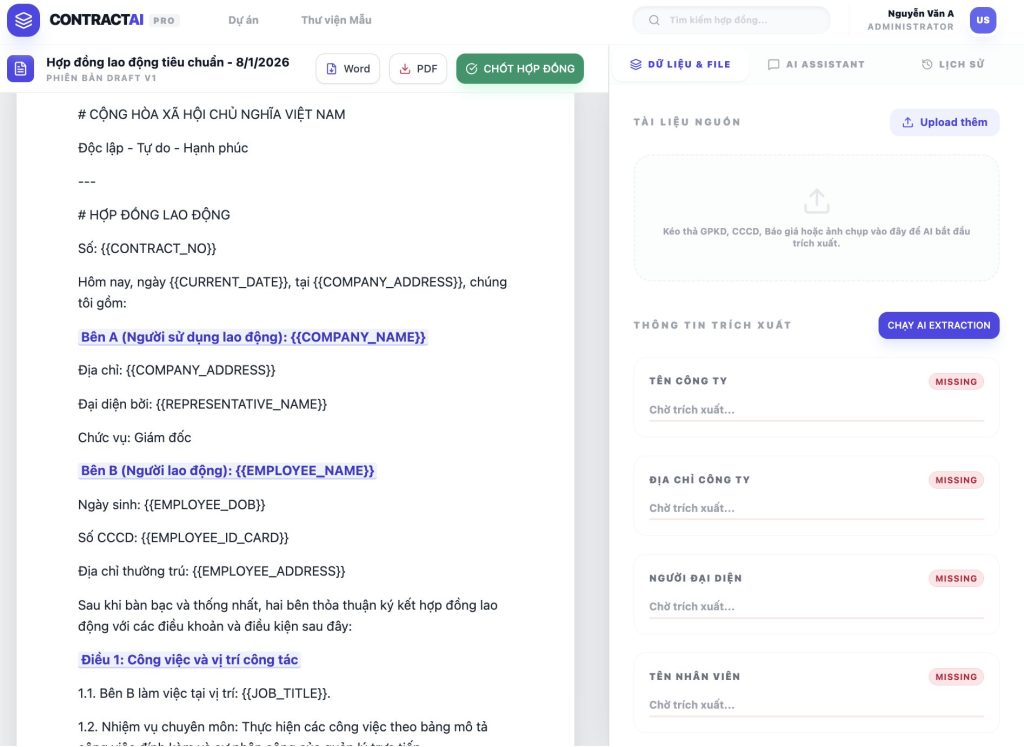Click the Tên công ty field
This screenshot has width=1024, height=747.
click(x=815, y=410)
